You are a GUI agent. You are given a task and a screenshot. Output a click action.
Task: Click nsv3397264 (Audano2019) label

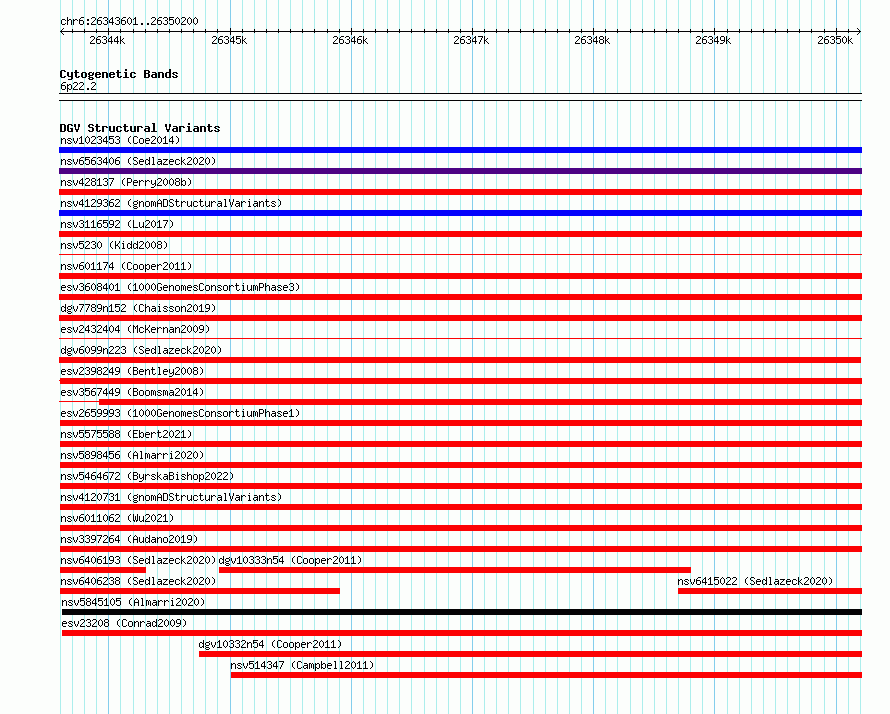point(129,539)
